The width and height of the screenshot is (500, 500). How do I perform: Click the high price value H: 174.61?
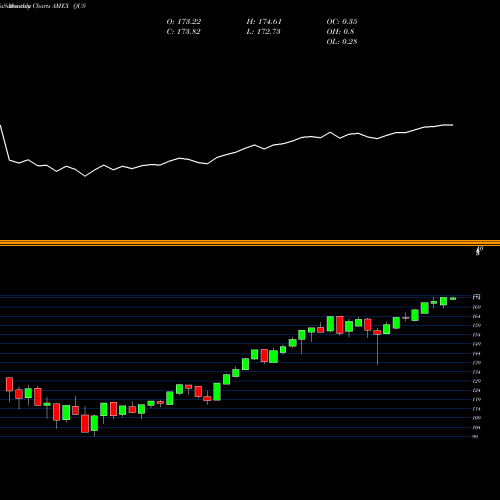point(264,22)
